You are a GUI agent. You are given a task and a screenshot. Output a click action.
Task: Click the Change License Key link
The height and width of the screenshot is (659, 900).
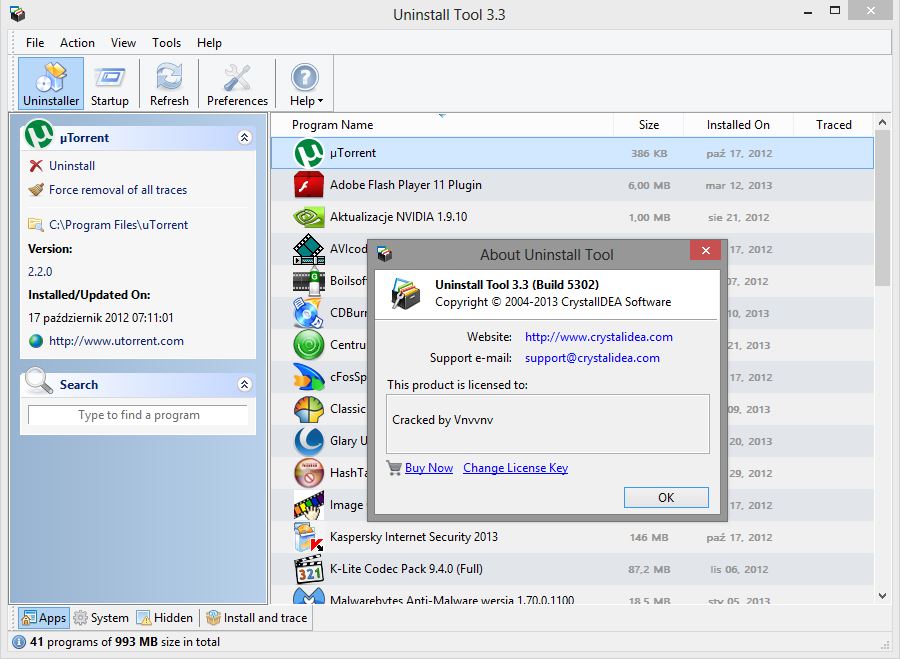(x=515, y=468)
